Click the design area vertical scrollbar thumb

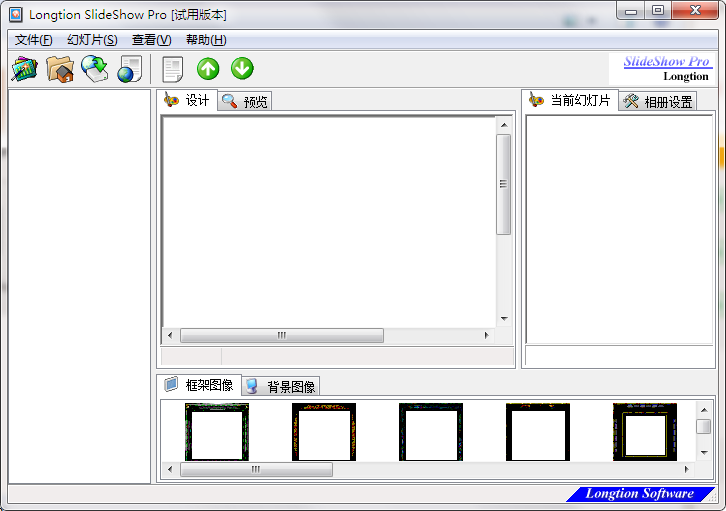(504, 184)
